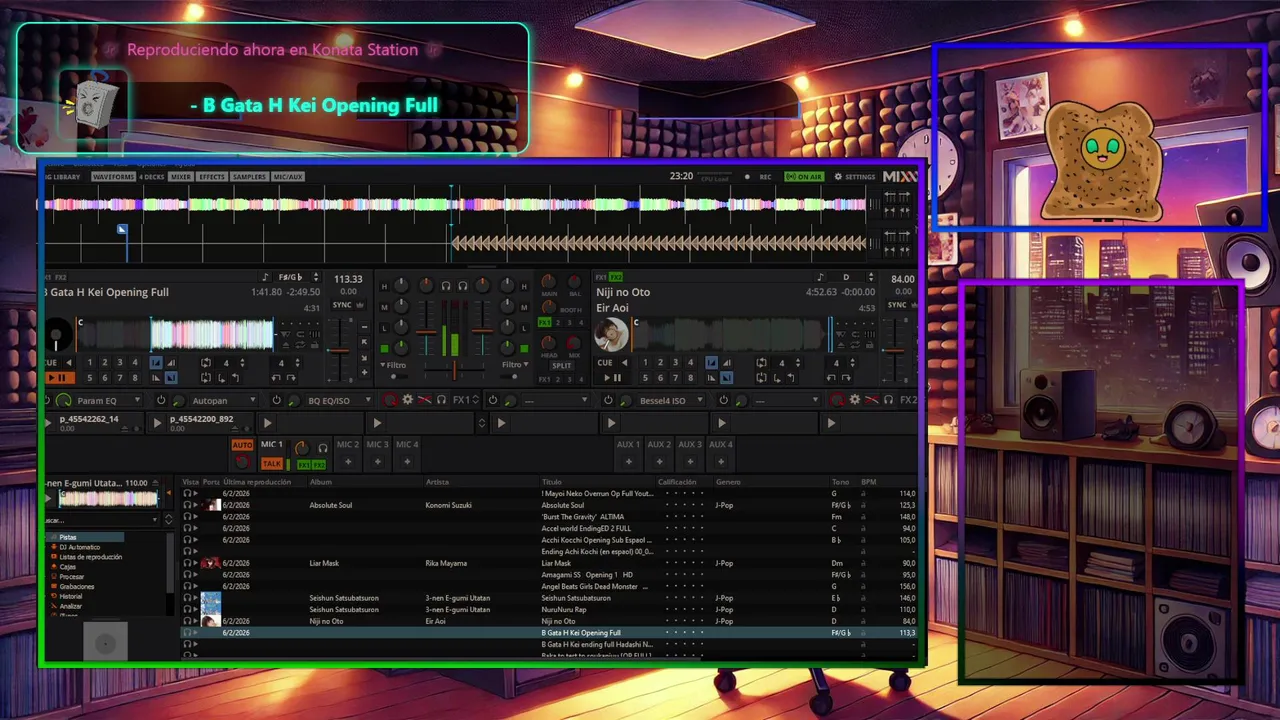
Task: Toggle the WAVEFORMS view button
Action: tap(113, 177)
